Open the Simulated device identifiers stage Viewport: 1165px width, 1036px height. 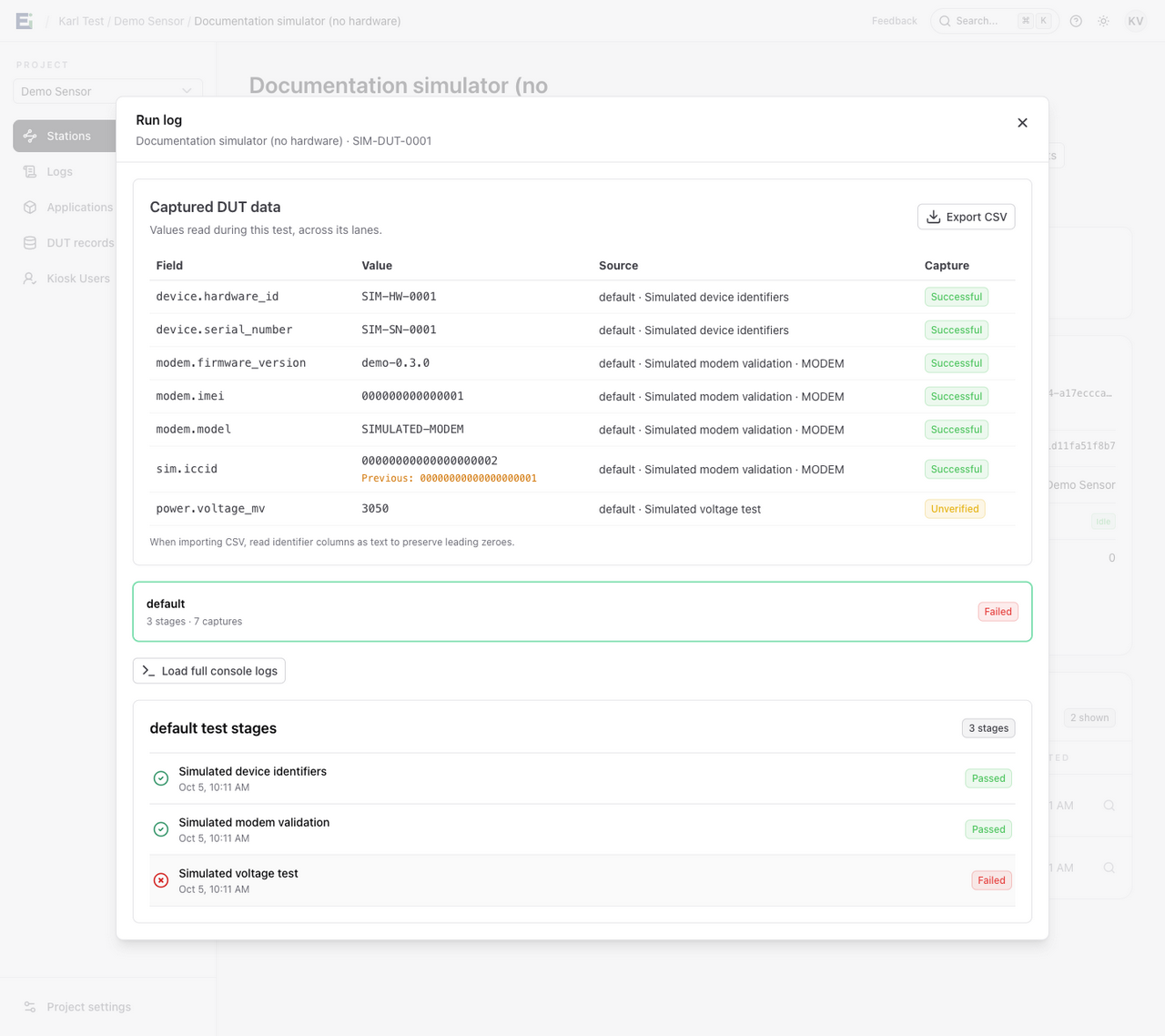click(x=582, y=778)
